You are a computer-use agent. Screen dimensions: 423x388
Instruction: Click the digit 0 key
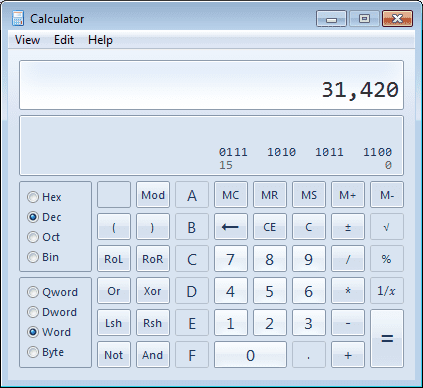click(250, 355)
